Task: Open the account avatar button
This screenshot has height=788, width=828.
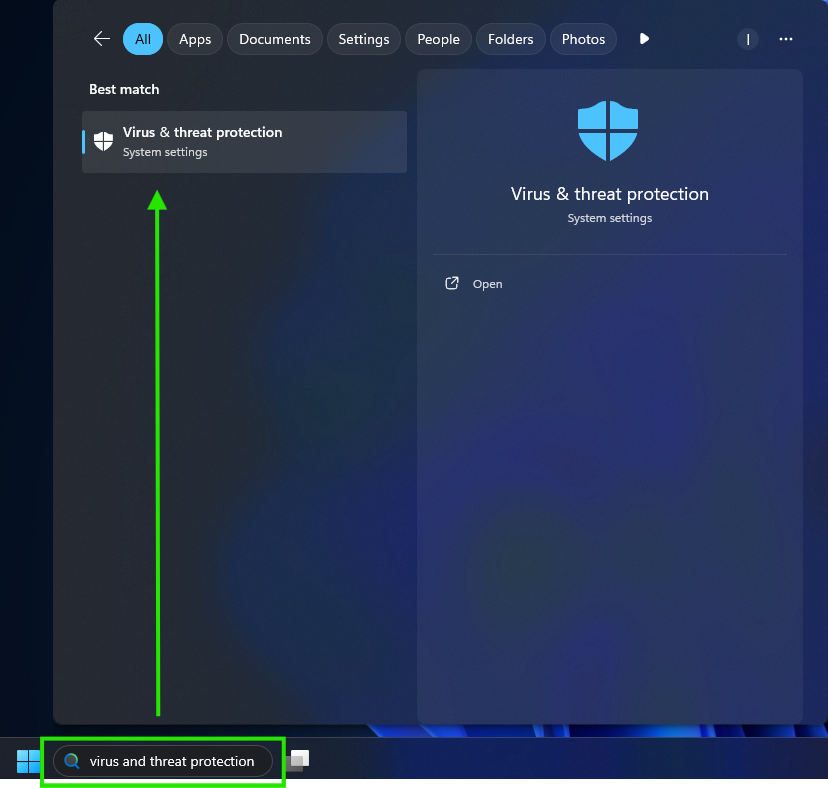Action: click(x=748, y=39)
